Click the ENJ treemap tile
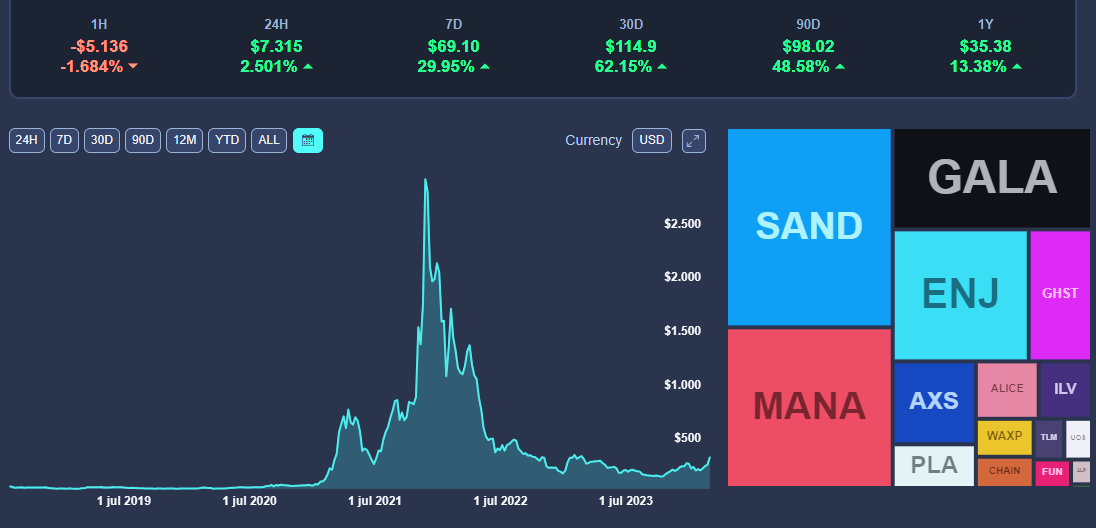 coord(960,295)
